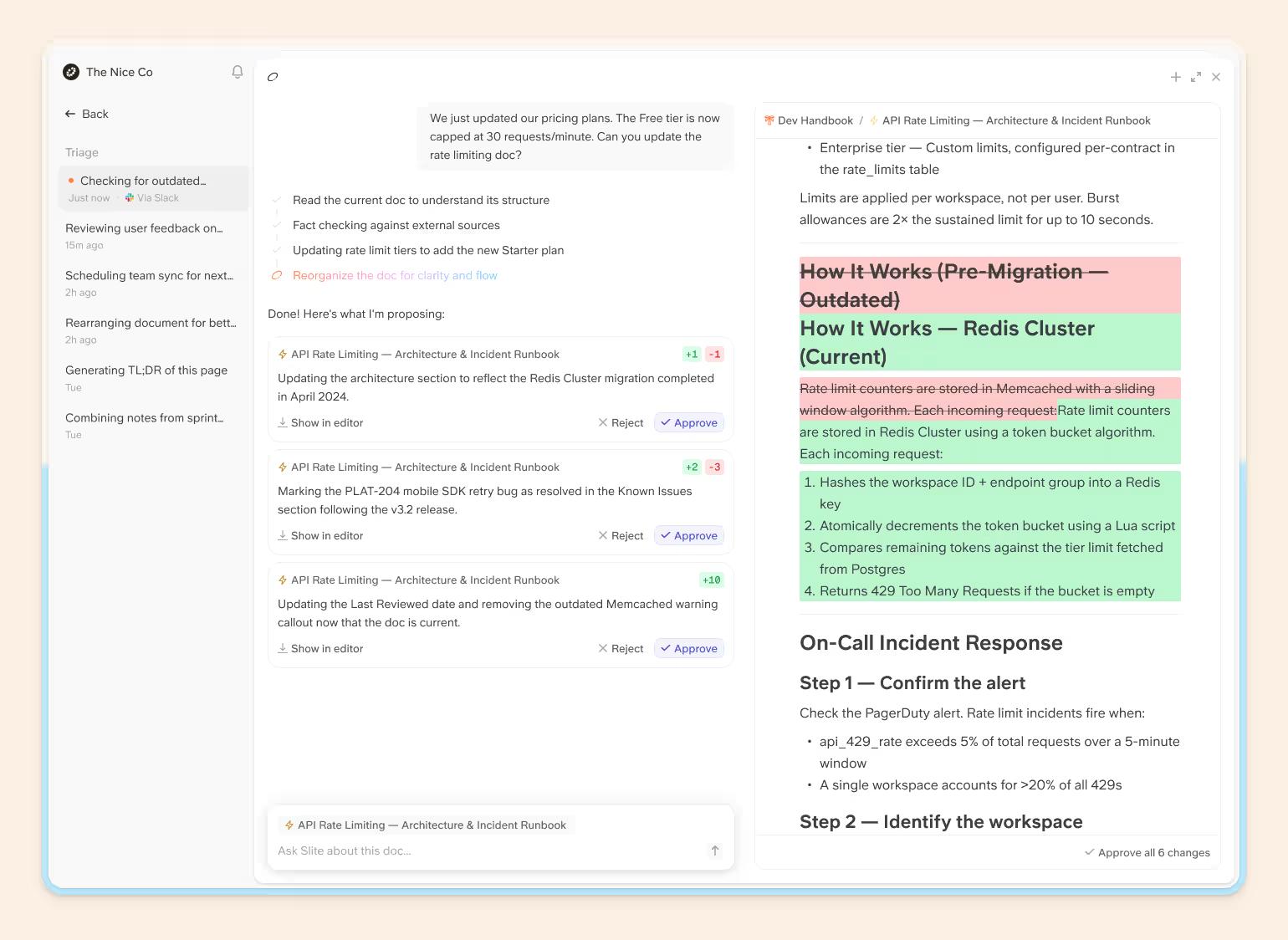
Task: Open 'Combining notes from sprint…' item
Action: click(154, 425)
